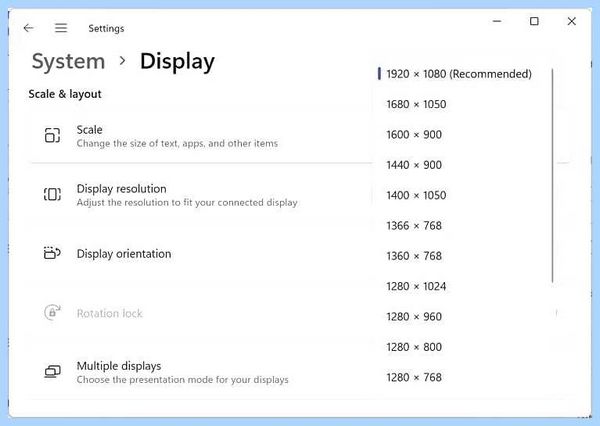The width and height of the screenshot is (600, 426).
Task: Click the breadcrumb chevron separator
Action: coord(122,60)
